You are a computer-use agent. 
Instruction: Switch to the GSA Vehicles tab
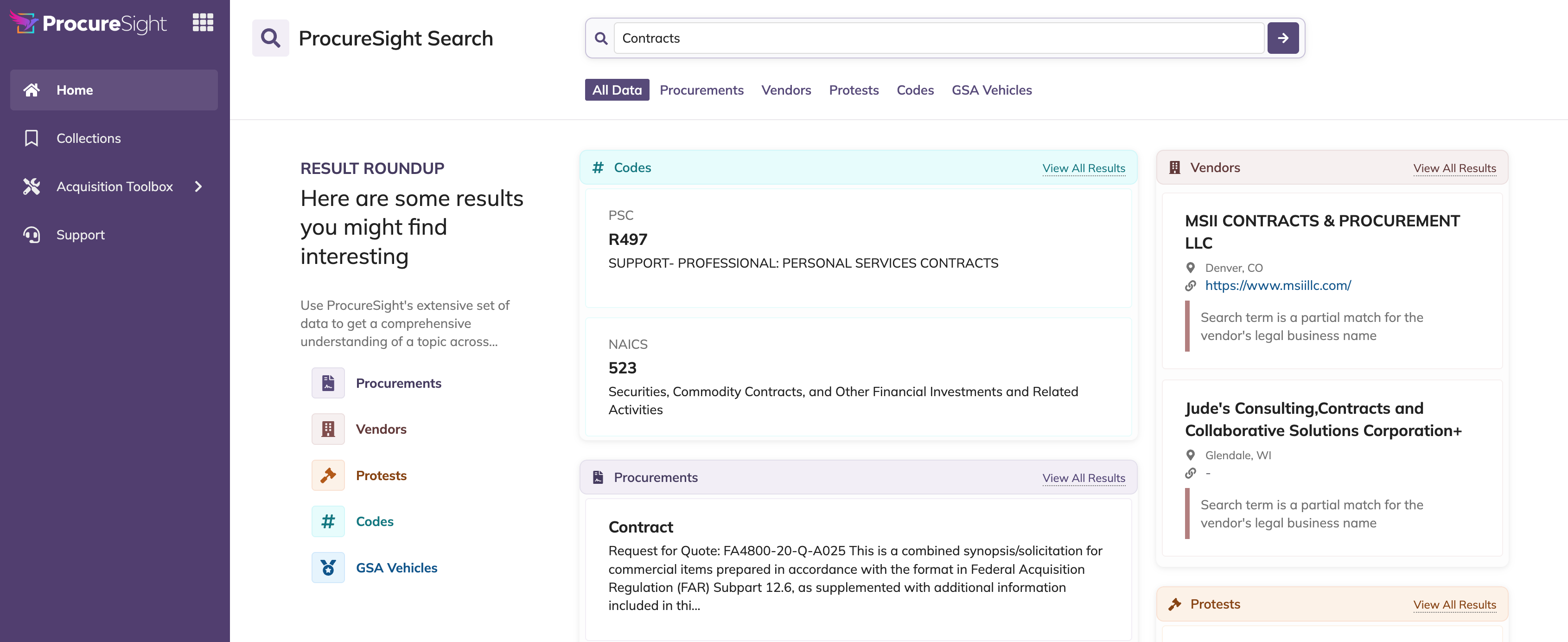[x=992, y=90]
